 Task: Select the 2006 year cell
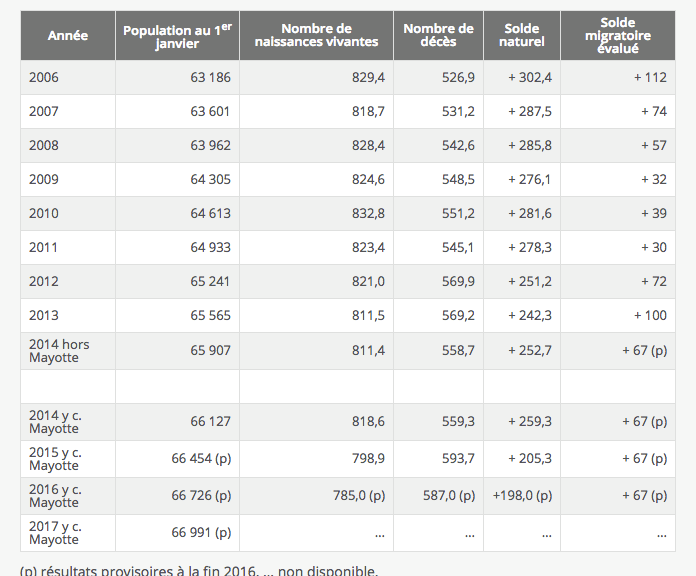pyautogui.click(x=44, y=77)
